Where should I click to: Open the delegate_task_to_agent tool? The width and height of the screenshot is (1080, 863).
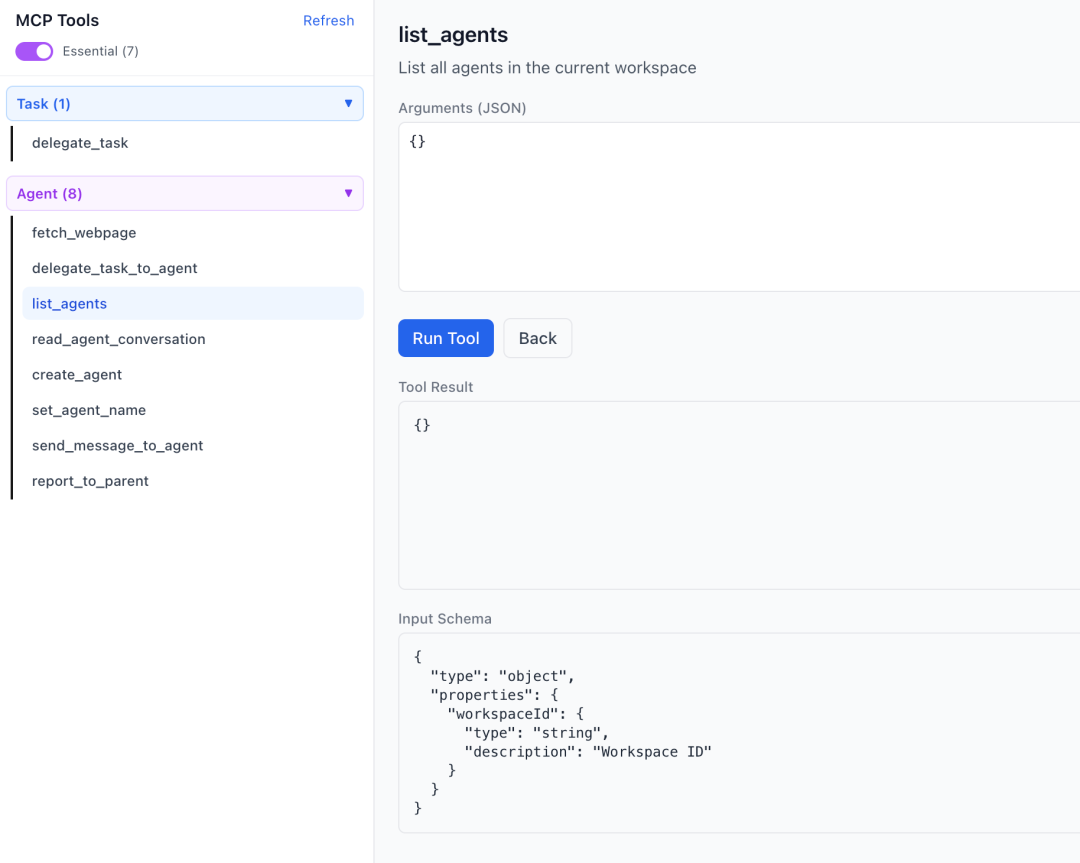tap(114, 268)
